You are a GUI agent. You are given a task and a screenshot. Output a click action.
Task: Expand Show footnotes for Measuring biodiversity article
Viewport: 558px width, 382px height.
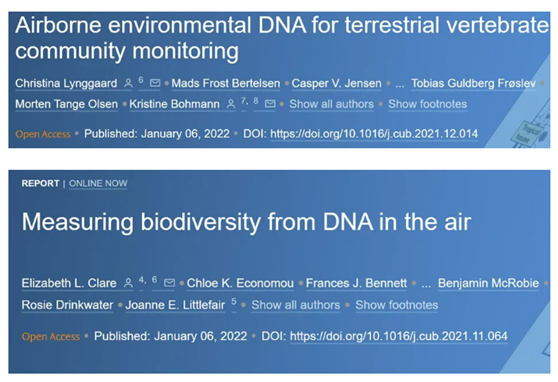[x=396, y=305]
